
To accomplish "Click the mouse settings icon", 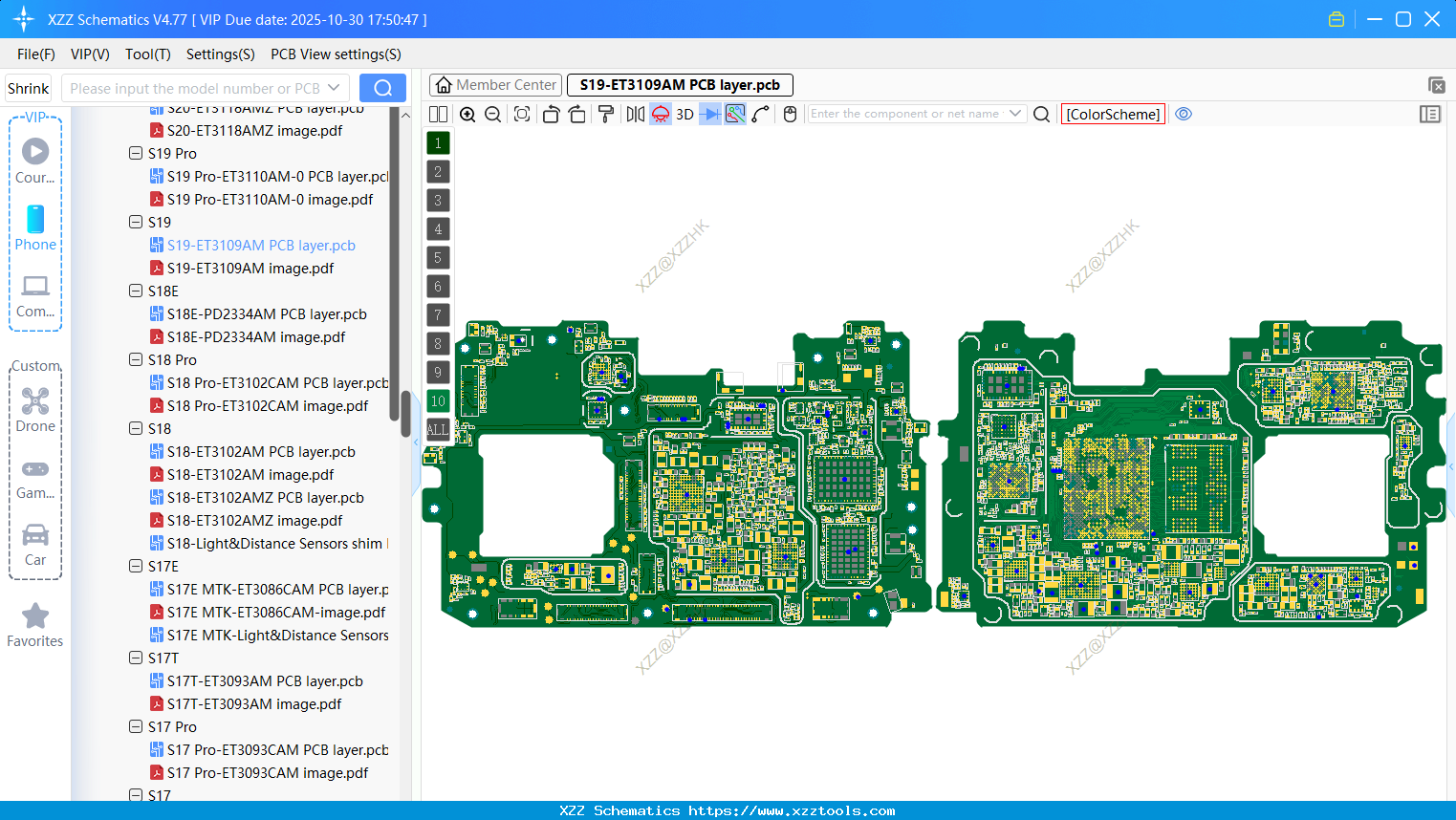I will coord(790,114).
